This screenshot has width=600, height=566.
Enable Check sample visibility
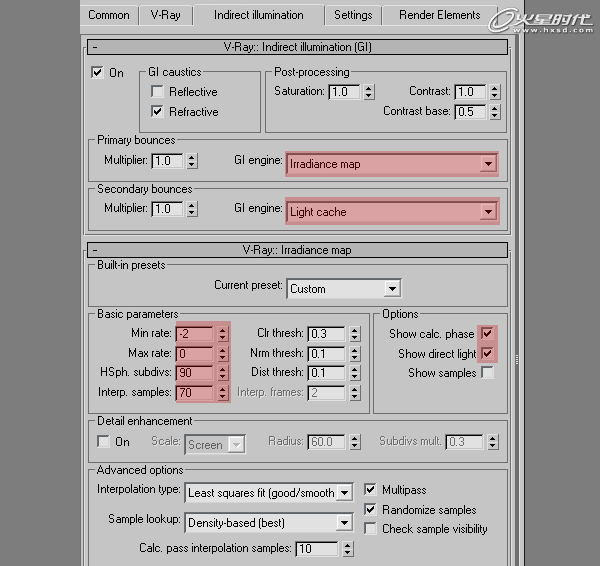(x=370, y=528)
